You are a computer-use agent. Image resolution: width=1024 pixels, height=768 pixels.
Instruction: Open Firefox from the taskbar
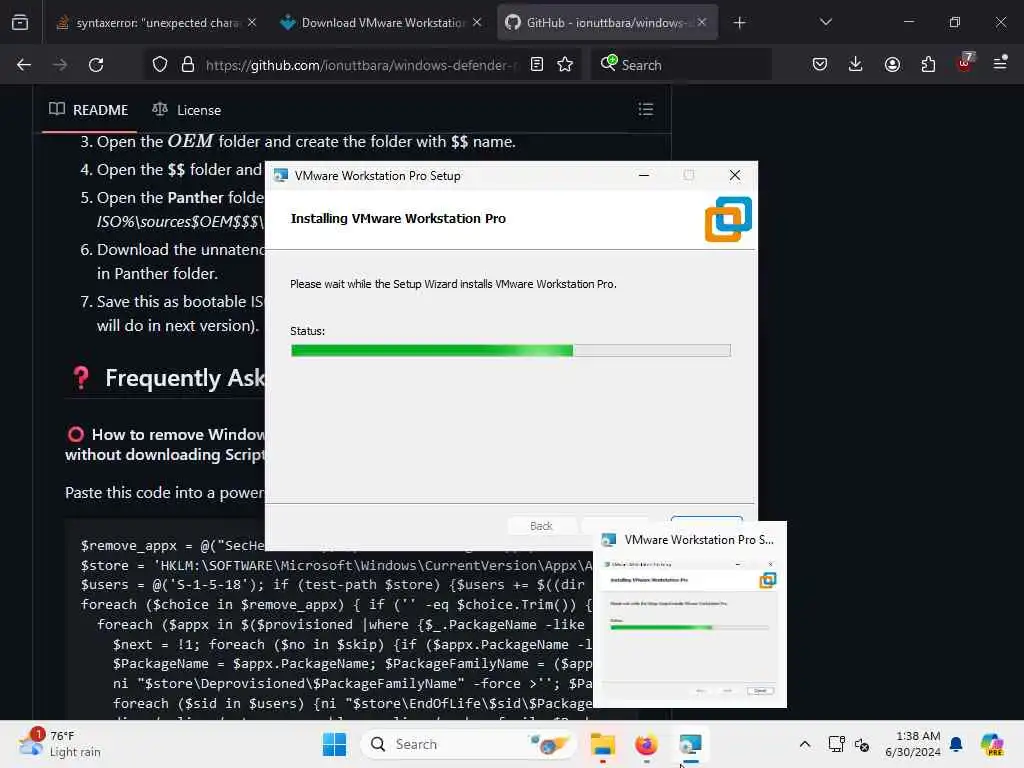(647, 744)
